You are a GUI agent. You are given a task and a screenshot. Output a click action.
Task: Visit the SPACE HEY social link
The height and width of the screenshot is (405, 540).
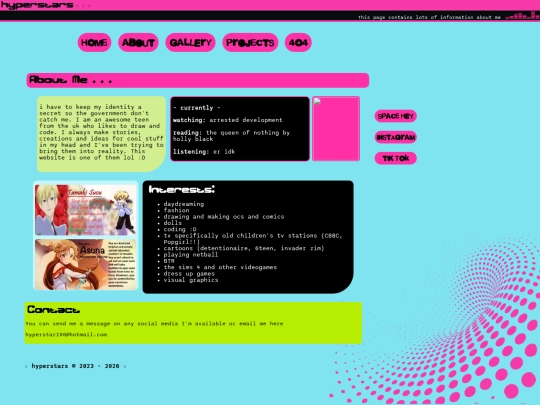point(396,116)
